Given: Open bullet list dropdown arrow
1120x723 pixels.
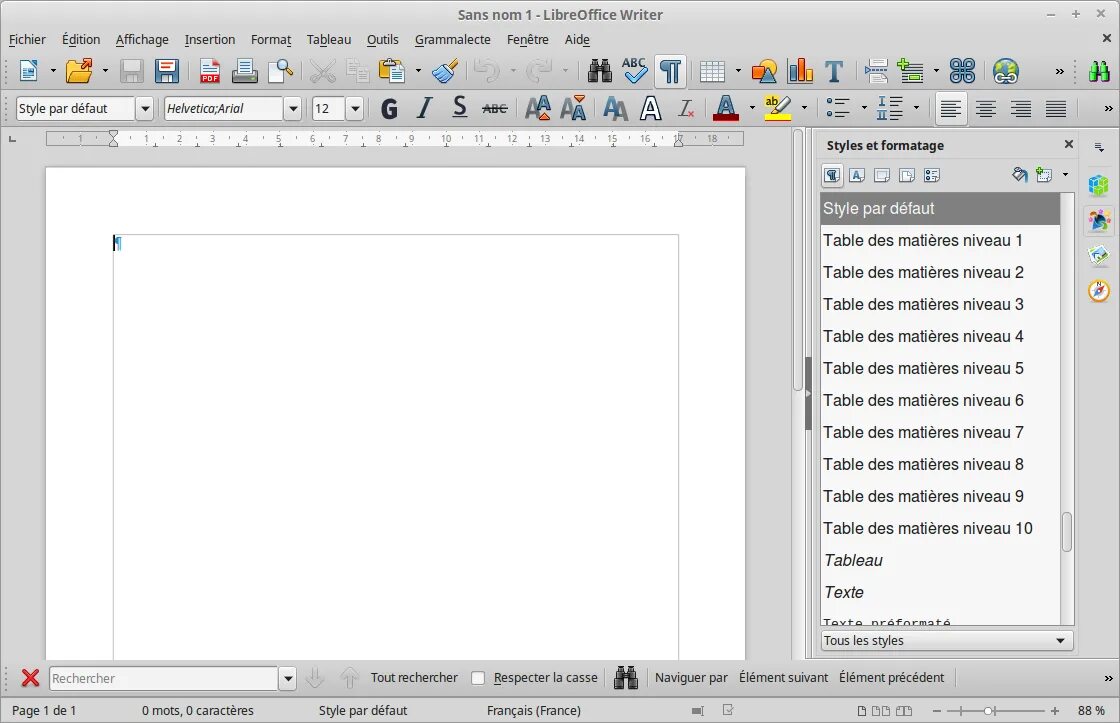Looking at the screenshot, I should click(864, 109).
